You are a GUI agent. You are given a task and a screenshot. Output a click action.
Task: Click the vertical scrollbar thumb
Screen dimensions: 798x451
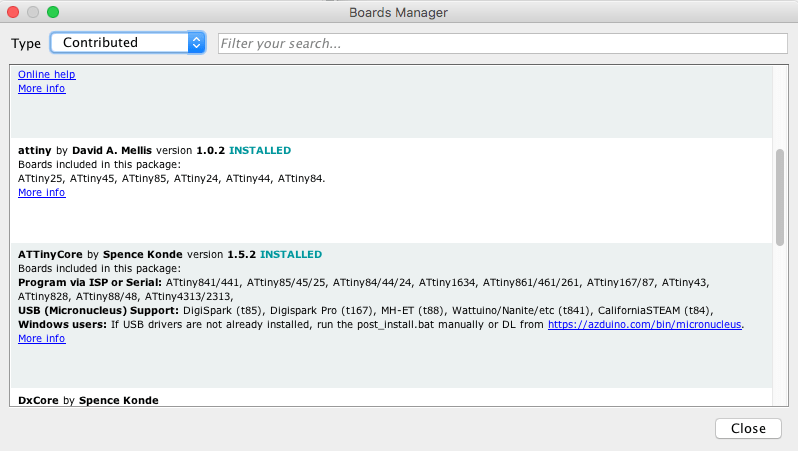pos(780,198)
